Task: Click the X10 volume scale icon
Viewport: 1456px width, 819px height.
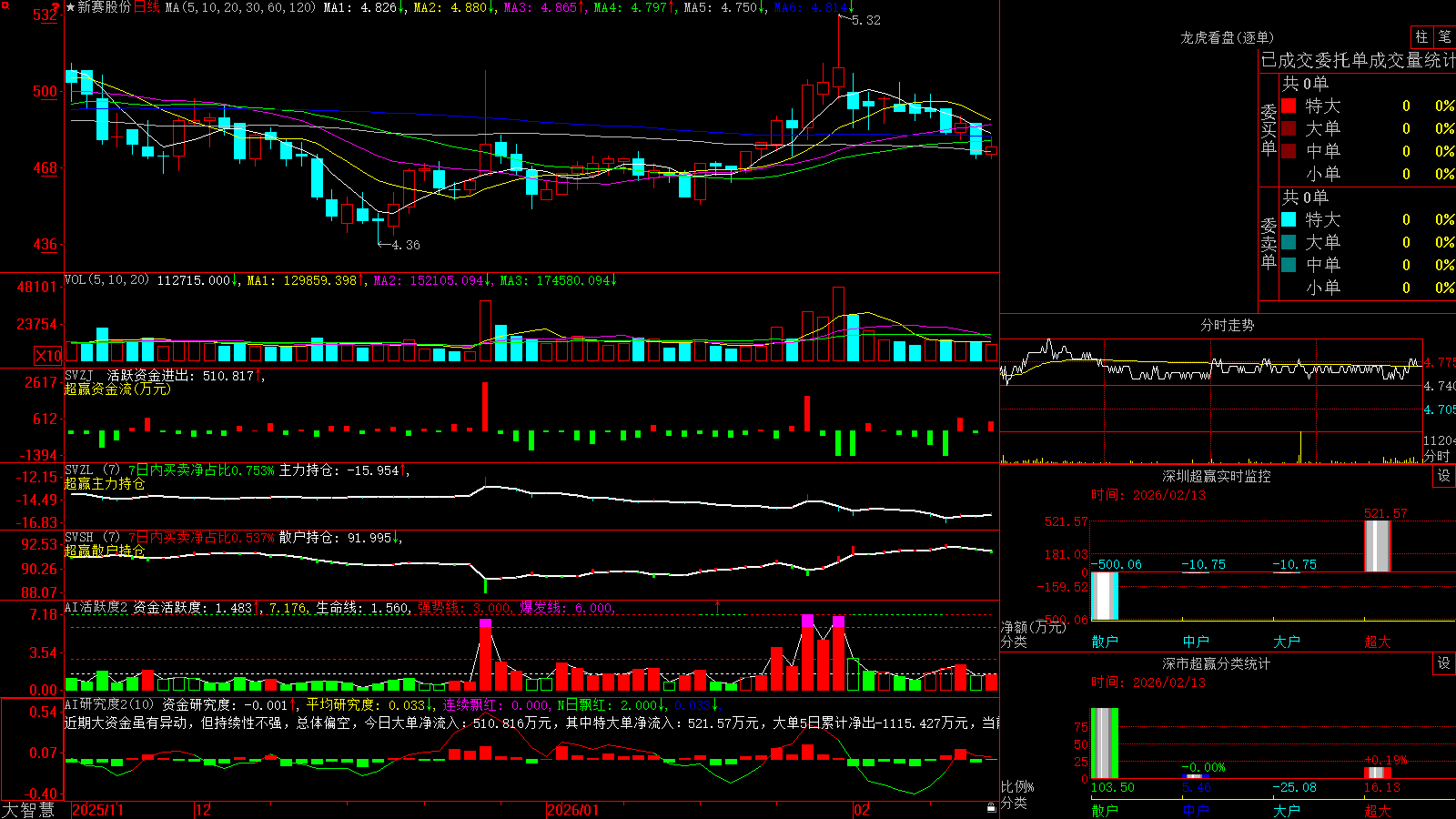Action: [48, 356]
